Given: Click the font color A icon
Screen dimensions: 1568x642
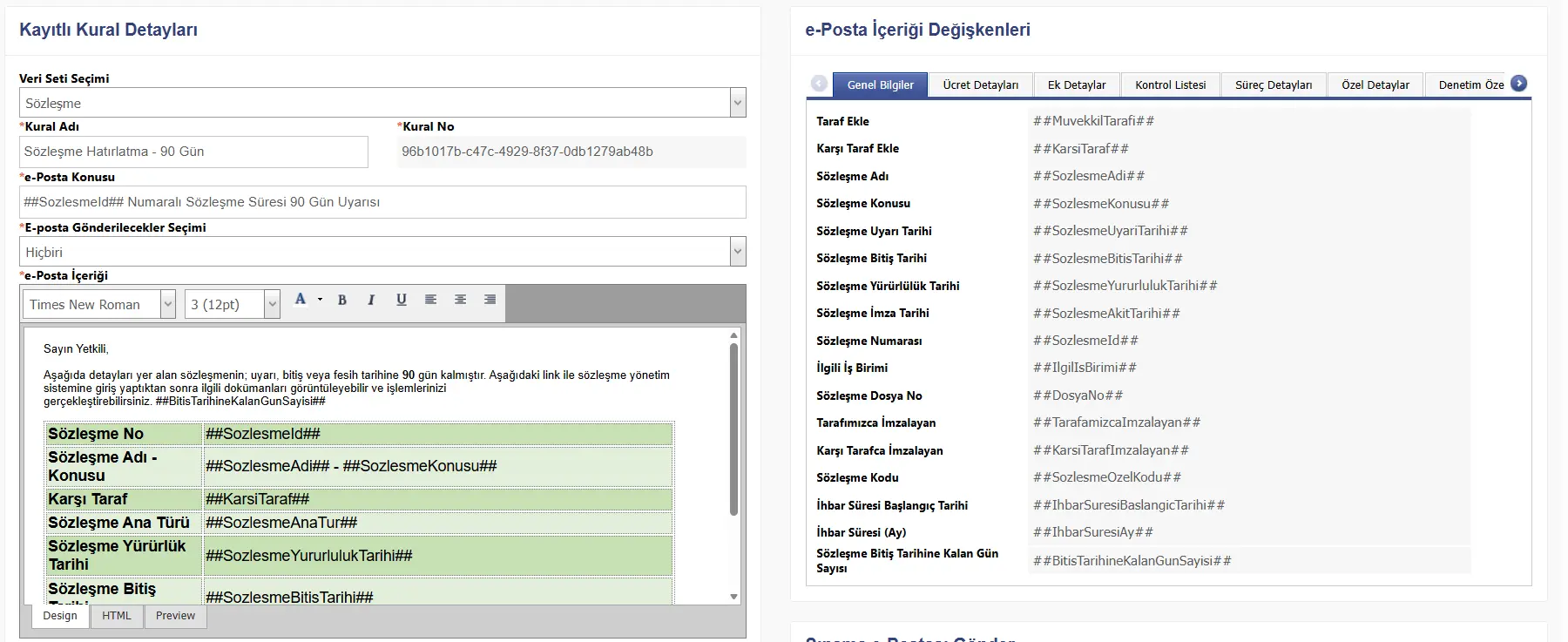Looking at the screenshot, I should tap(301, 300).
